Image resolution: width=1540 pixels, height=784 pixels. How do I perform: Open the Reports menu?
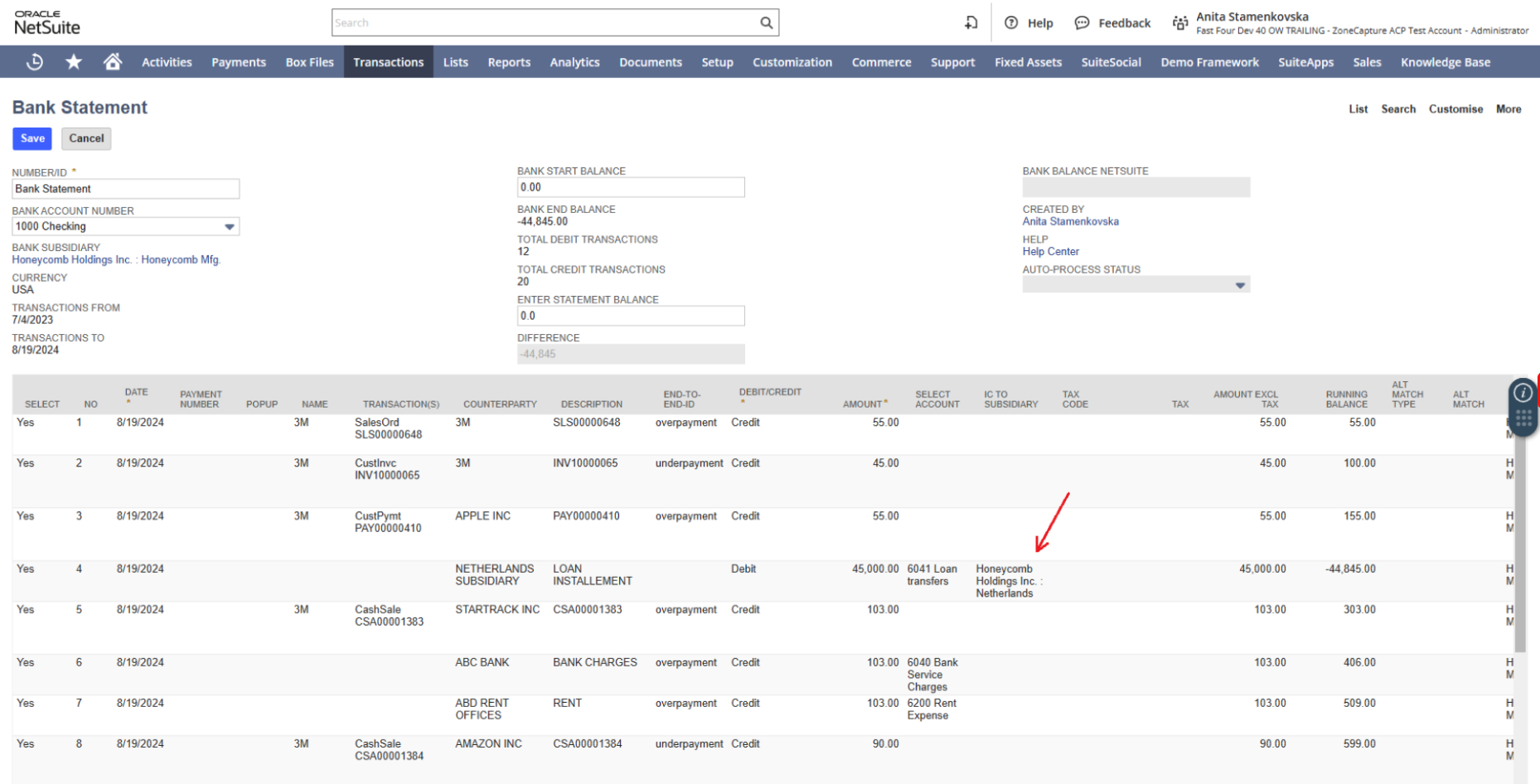pos(509,62)
